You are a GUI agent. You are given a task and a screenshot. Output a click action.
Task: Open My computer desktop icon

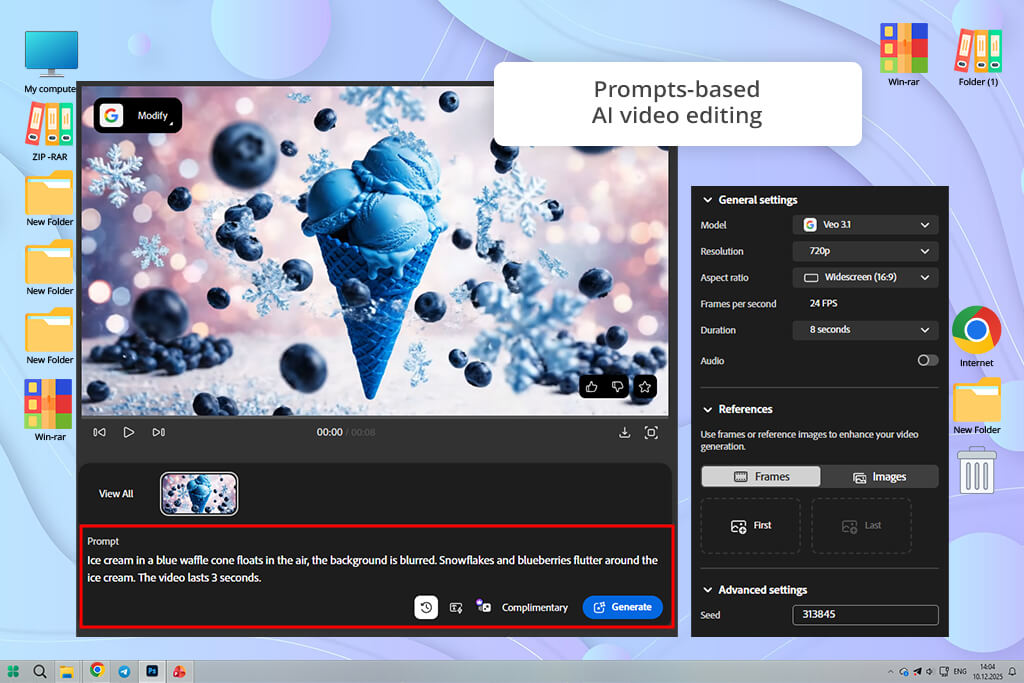point(51,61)
